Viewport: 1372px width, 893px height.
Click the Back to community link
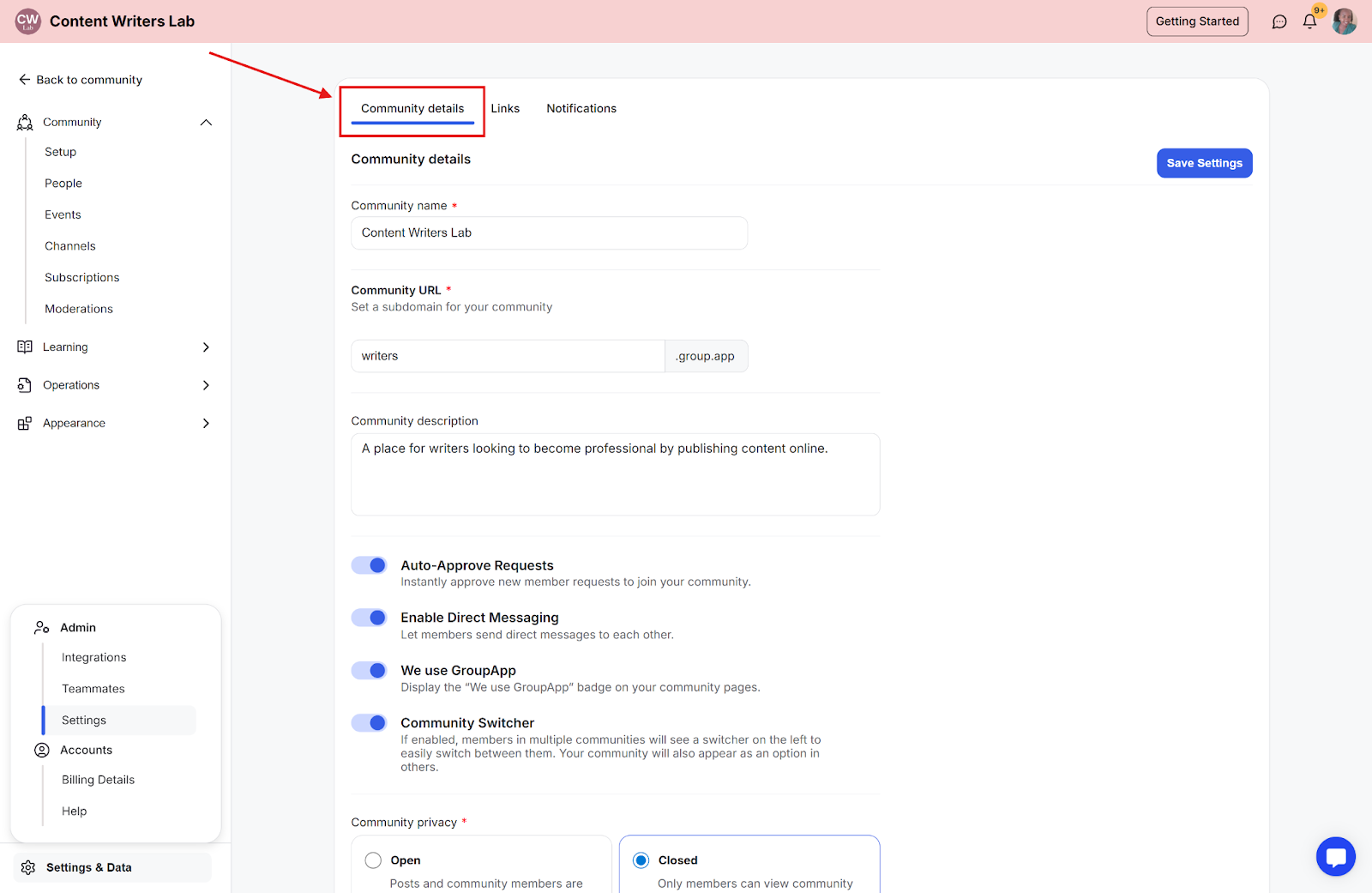[x=81, y=80]
